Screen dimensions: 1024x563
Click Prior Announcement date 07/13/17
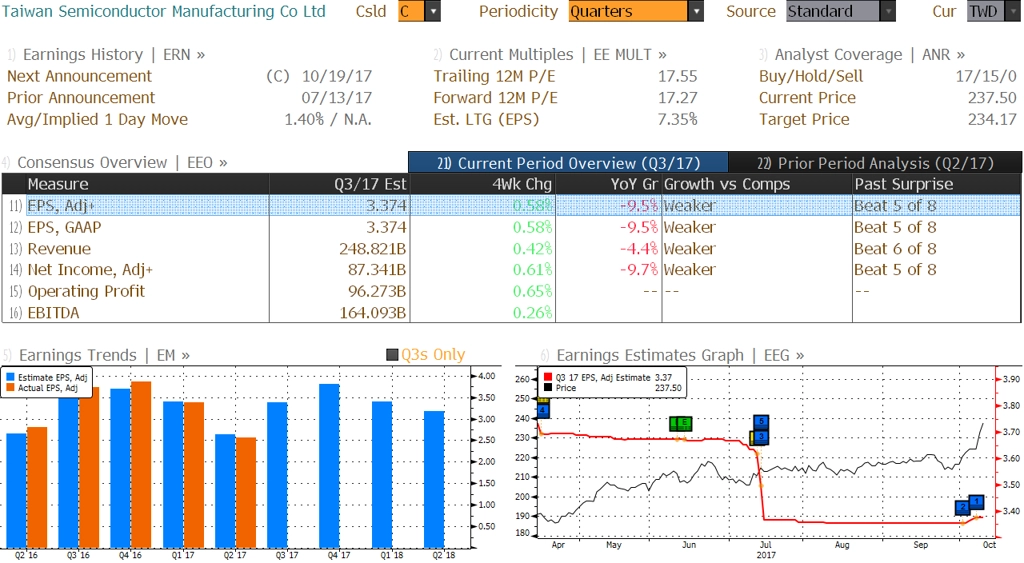pyautogui.click(x=336, y=98)
